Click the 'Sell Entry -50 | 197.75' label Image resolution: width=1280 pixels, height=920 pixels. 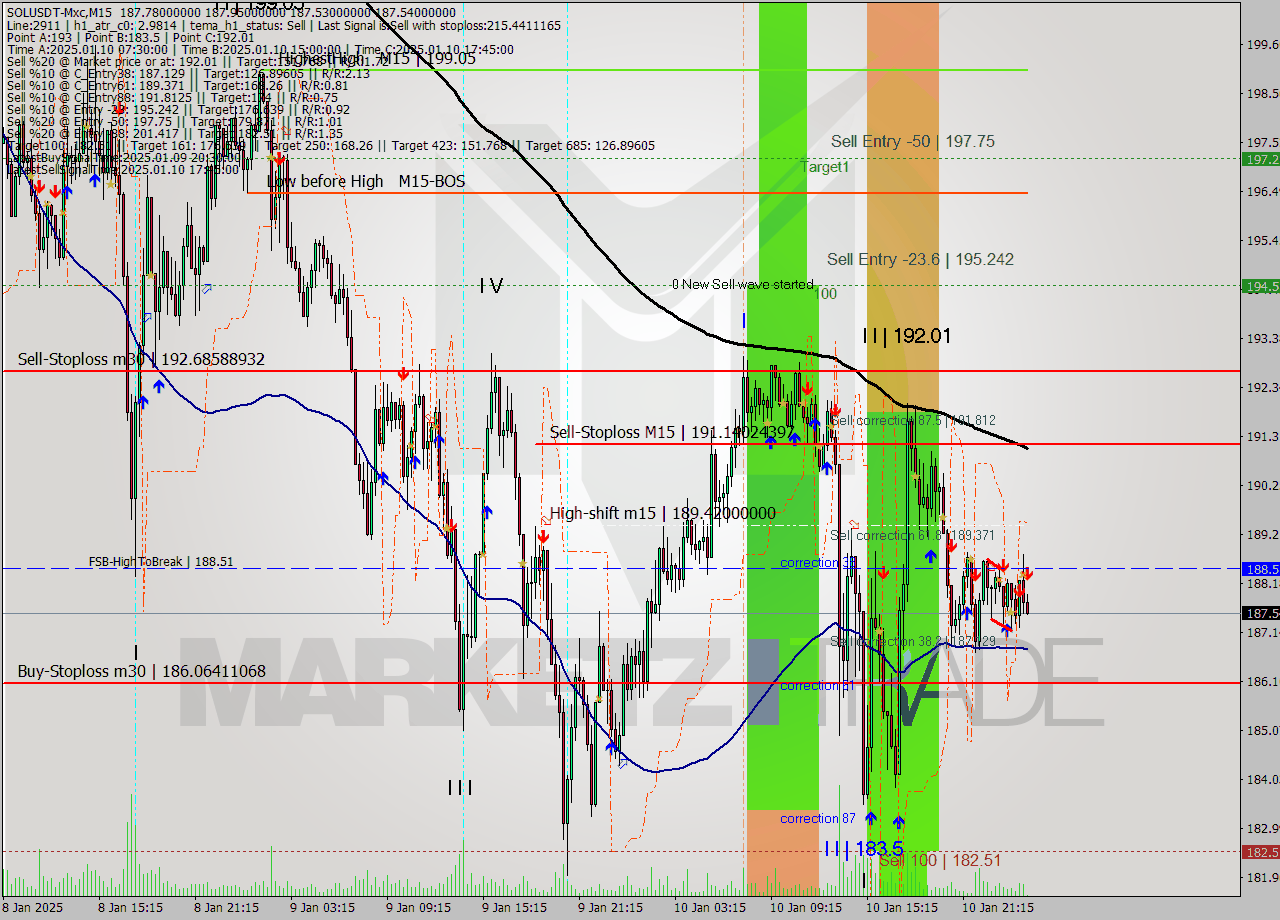click(912, 142)
